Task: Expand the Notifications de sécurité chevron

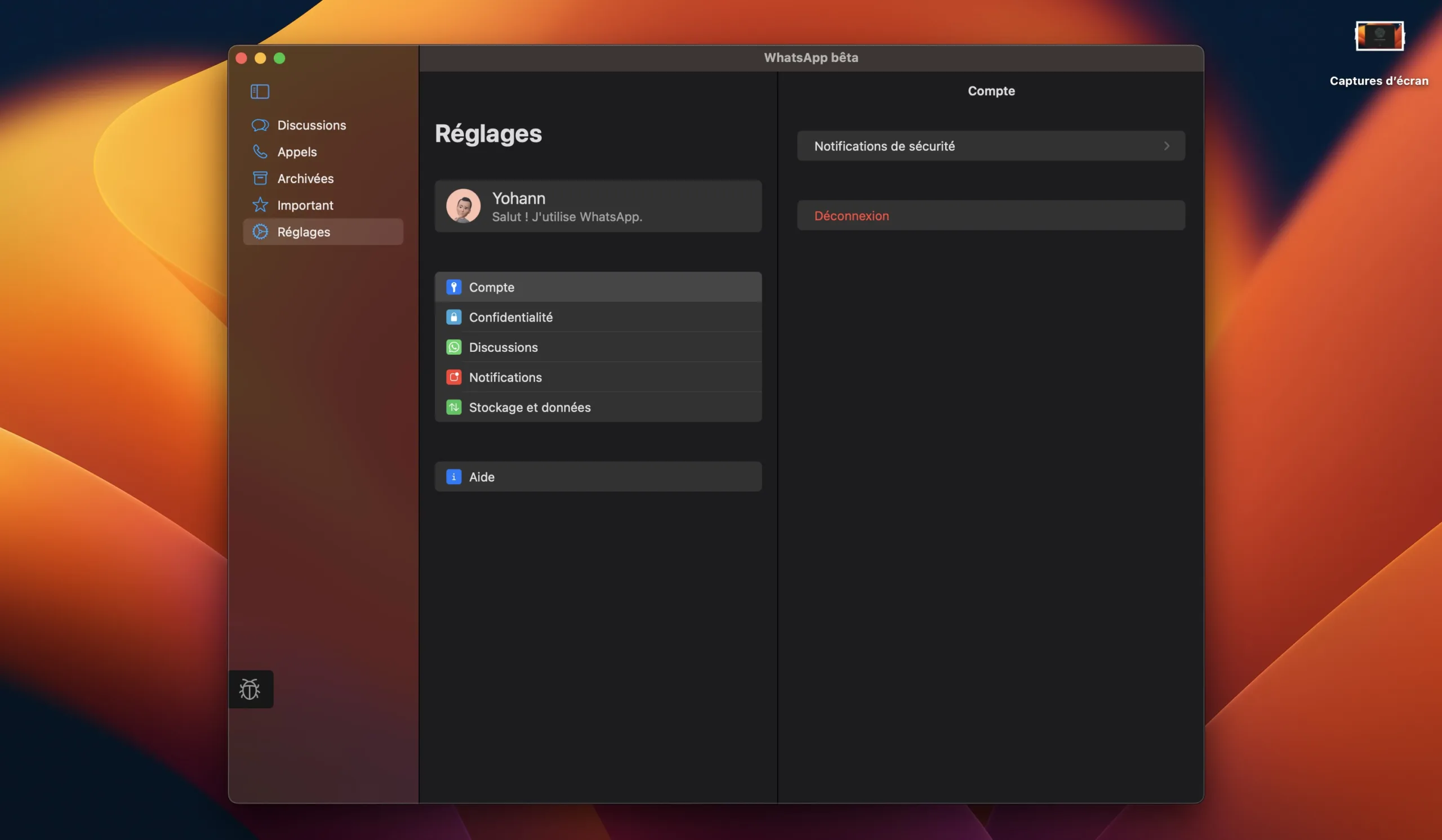Action: 1166,146
